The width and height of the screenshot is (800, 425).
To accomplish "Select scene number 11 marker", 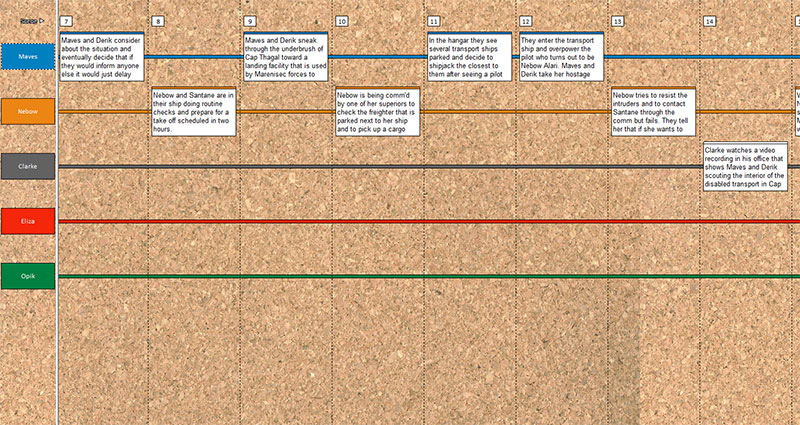I will click(x=434, y=21).
